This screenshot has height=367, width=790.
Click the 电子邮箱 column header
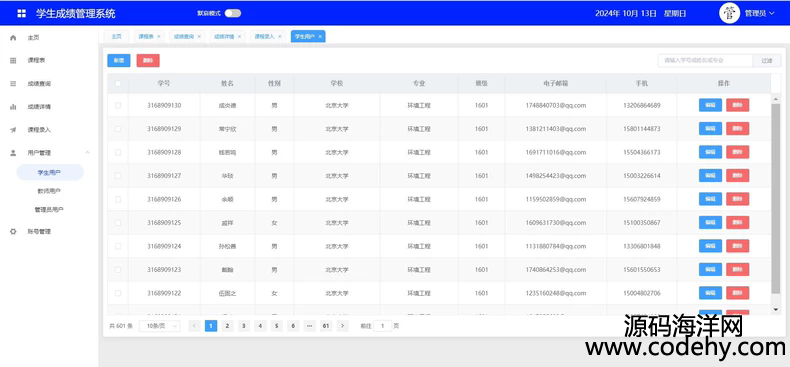(555, 84)
